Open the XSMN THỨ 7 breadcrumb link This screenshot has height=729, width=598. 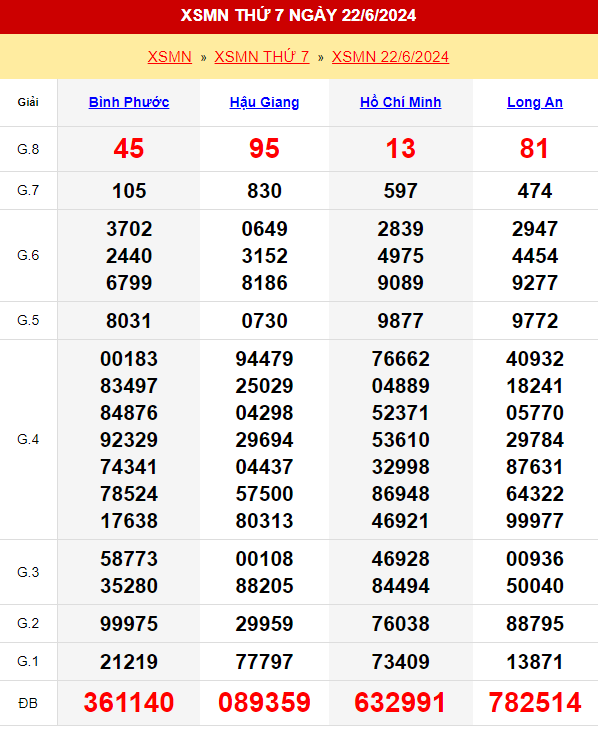point(262,57)
